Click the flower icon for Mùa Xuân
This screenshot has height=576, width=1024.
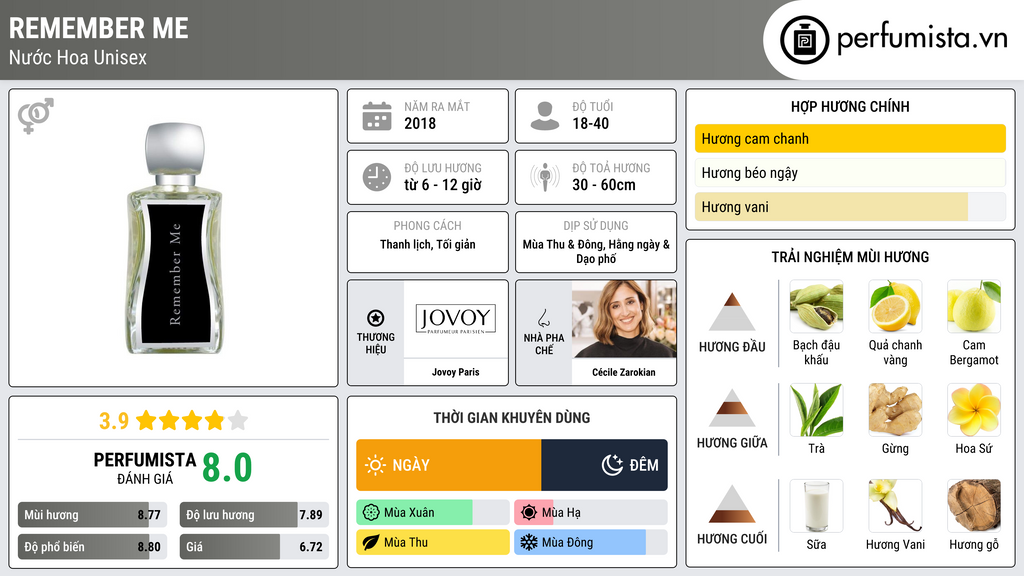(x=371, y=513)
